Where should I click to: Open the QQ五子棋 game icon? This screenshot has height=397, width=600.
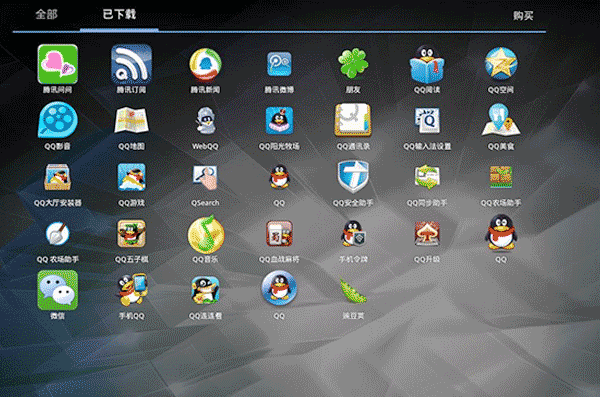click(x=131, y=234)
